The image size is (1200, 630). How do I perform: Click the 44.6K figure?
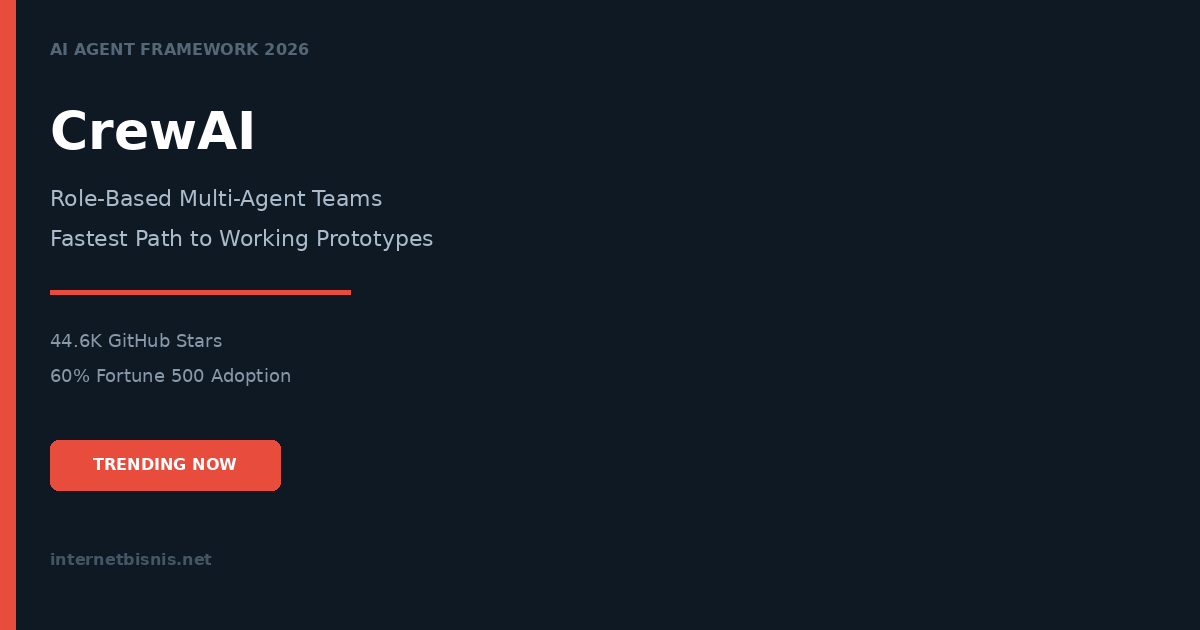[76, 341]
